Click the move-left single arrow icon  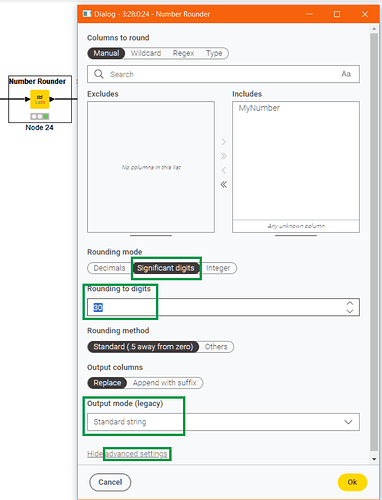224,170
